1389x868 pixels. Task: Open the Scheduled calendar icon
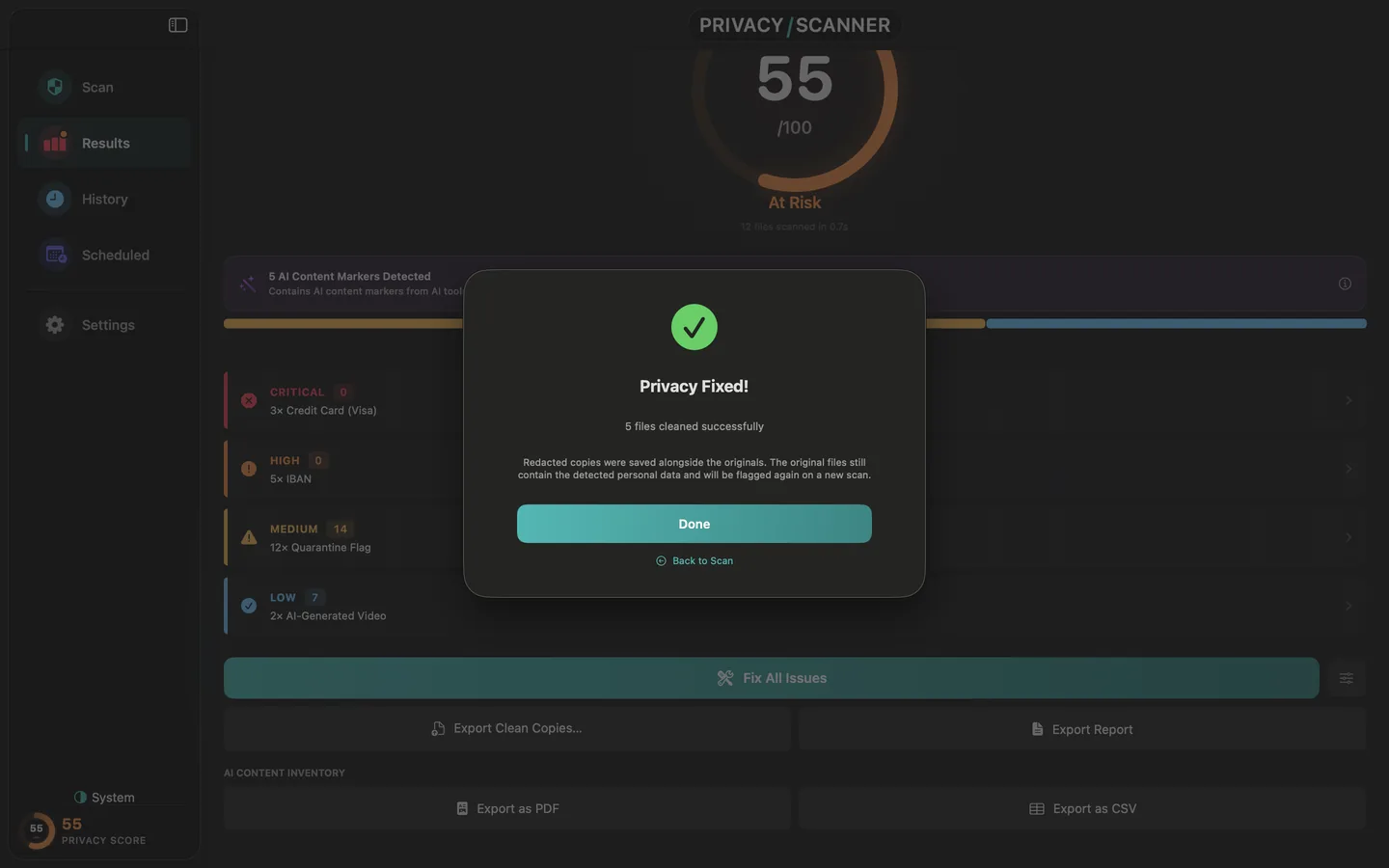point(55,255)
